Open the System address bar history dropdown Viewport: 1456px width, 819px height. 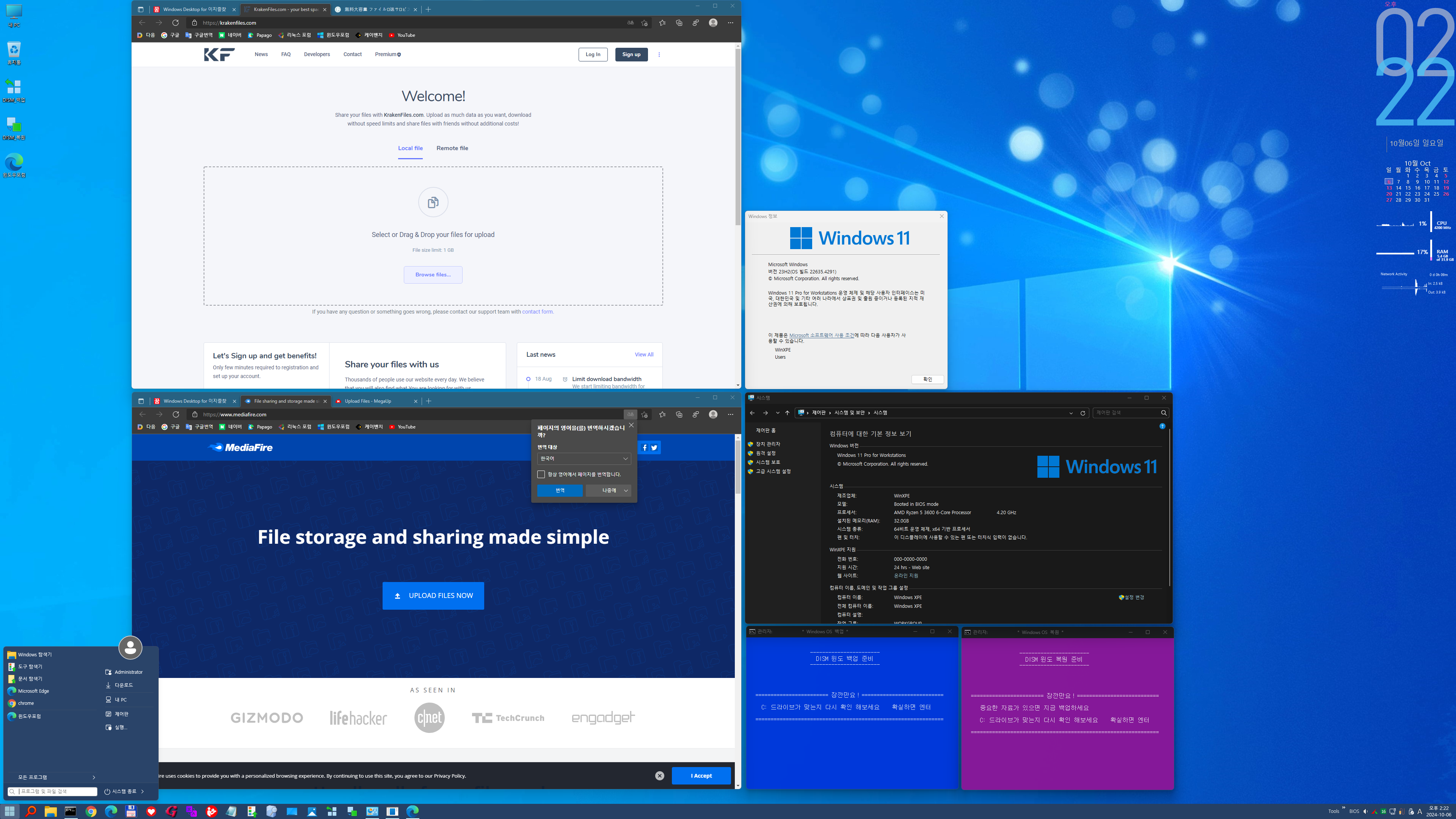pos(1070,413)
